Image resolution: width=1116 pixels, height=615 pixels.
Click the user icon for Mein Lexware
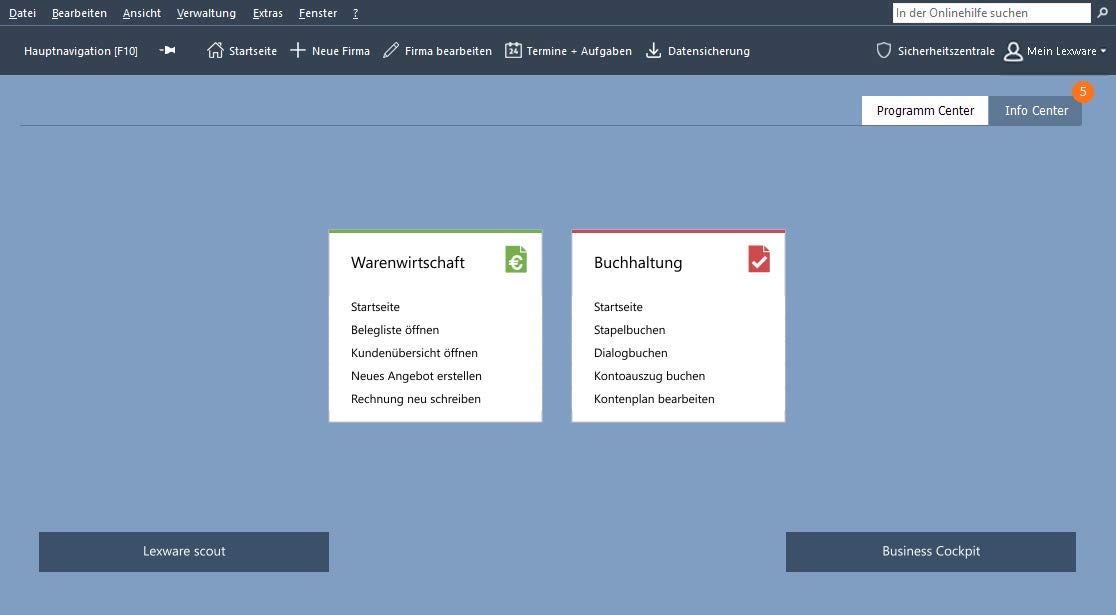1013,51
